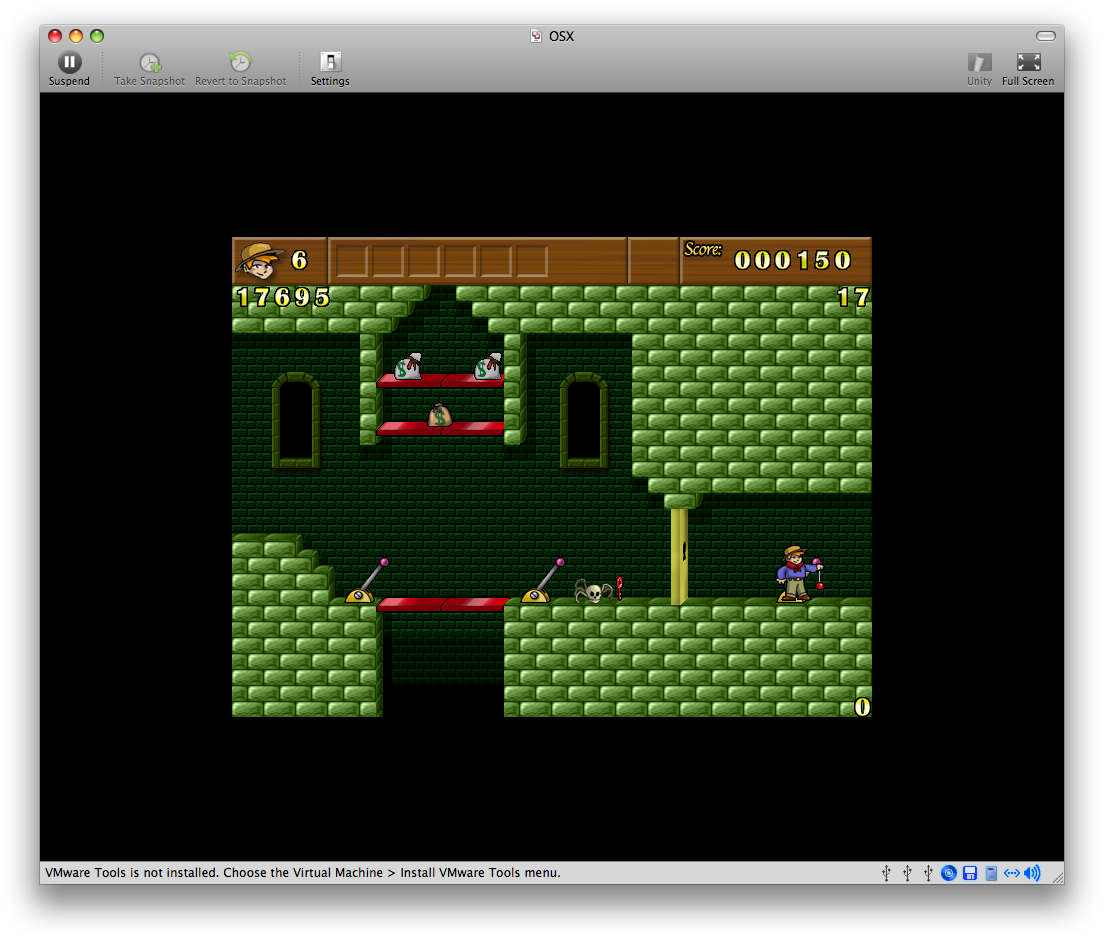Click the lever left of the red bridge

coord(364,583)
